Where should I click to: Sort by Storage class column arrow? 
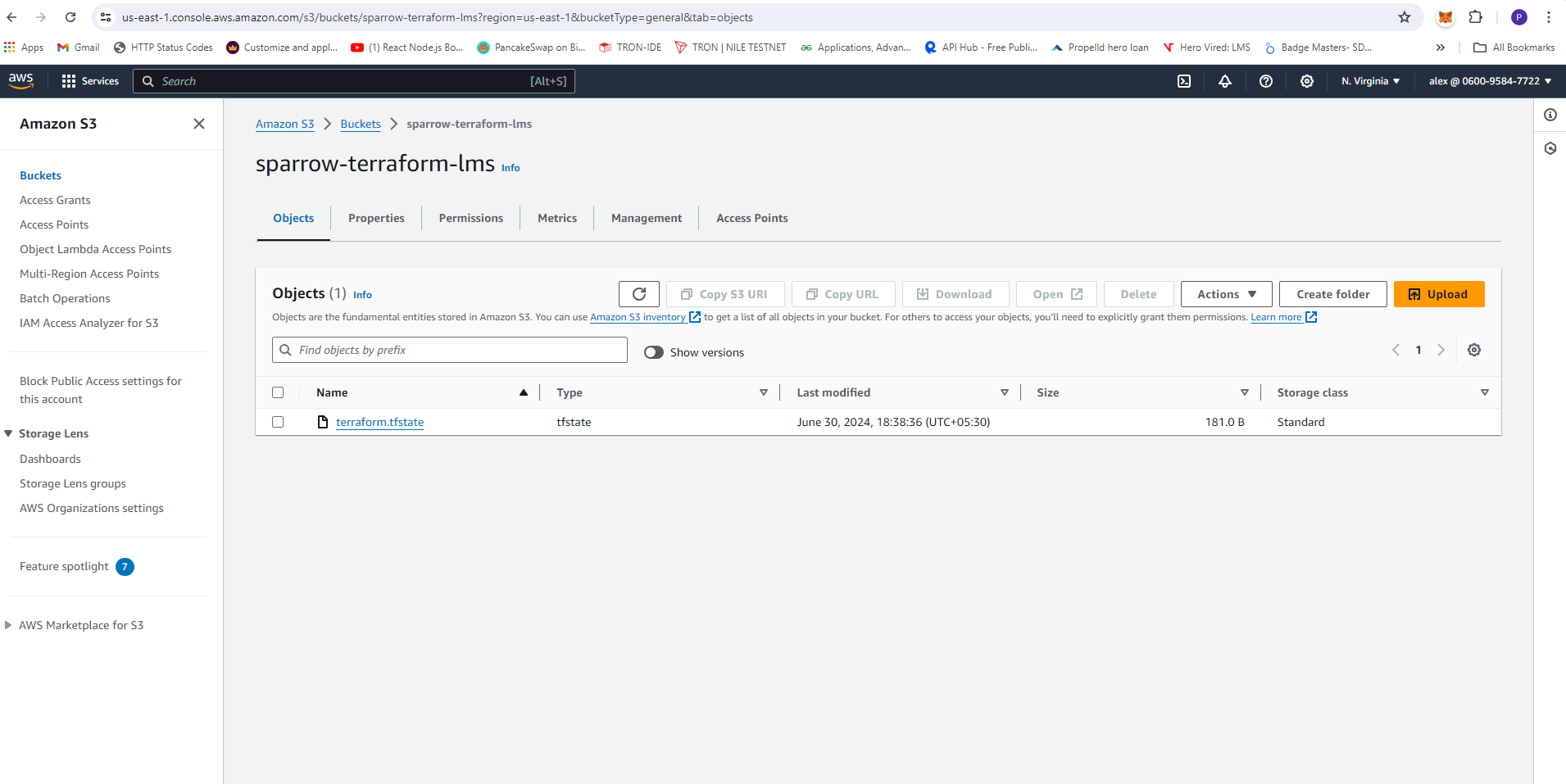1485,392
